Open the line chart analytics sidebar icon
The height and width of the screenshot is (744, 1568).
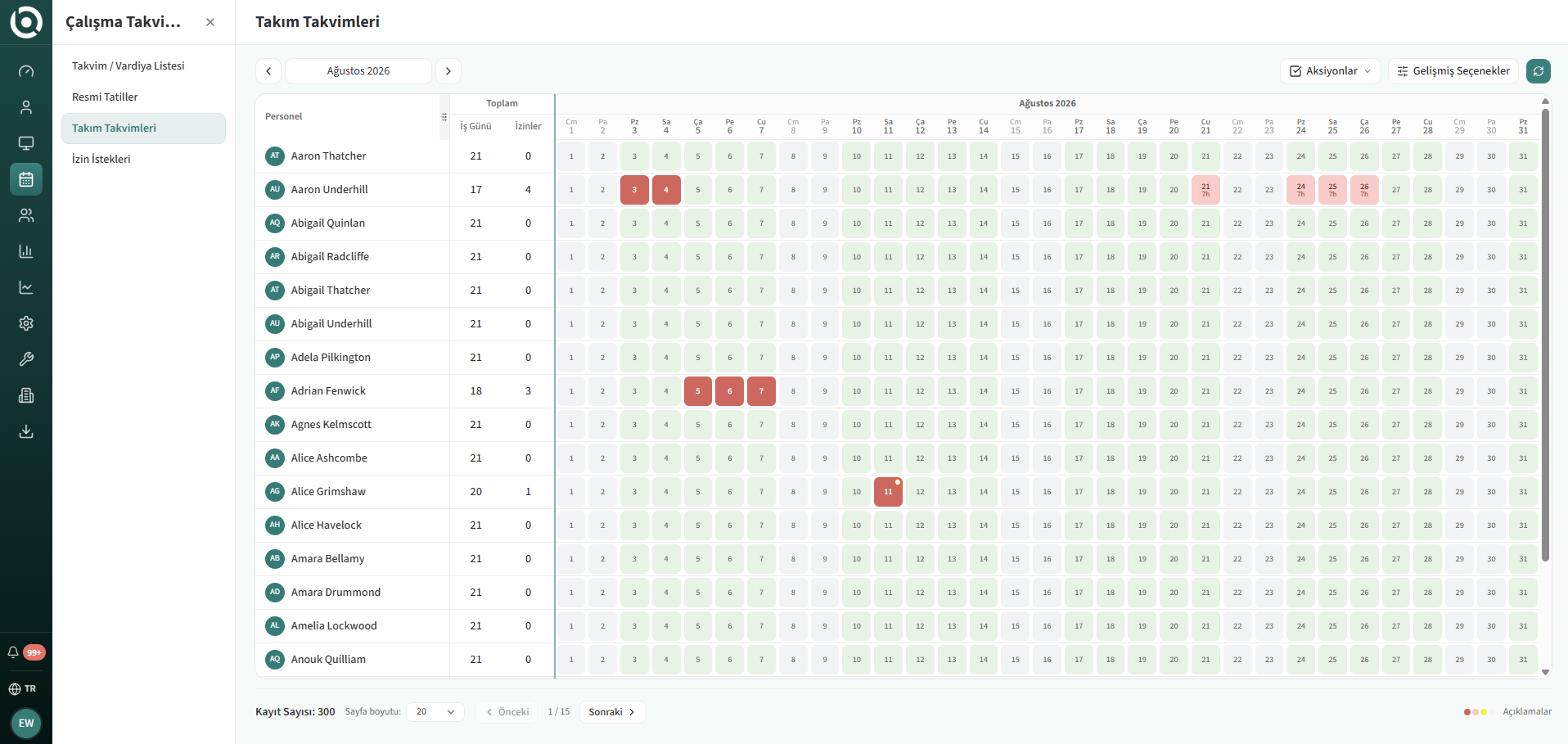point(26,287)
